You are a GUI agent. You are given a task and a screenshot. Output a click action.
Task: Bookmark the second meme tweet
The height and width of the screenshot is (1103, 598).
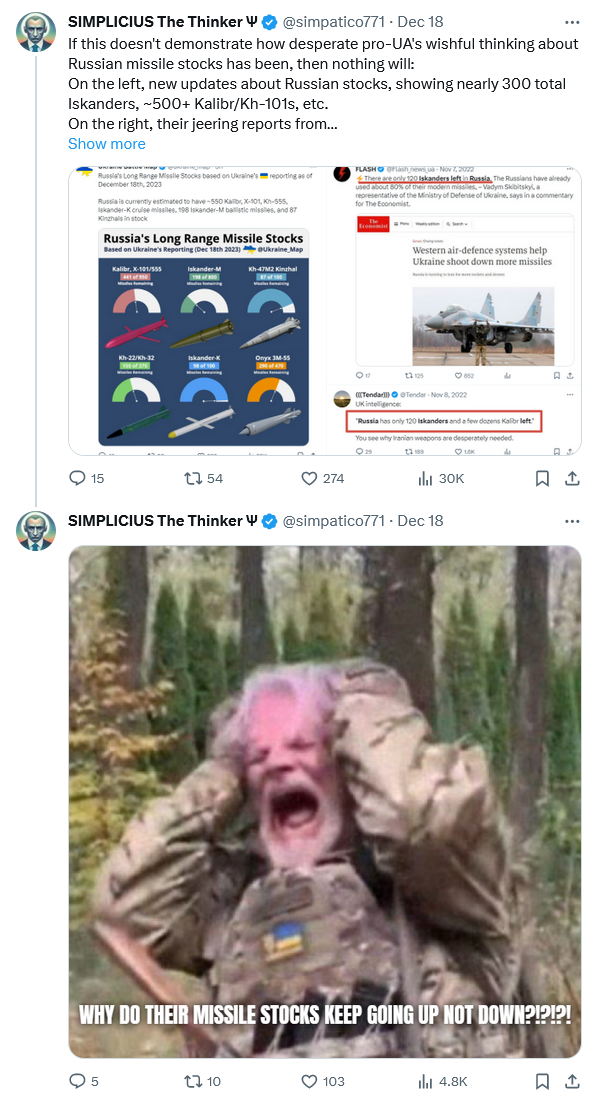(542, 1081)
